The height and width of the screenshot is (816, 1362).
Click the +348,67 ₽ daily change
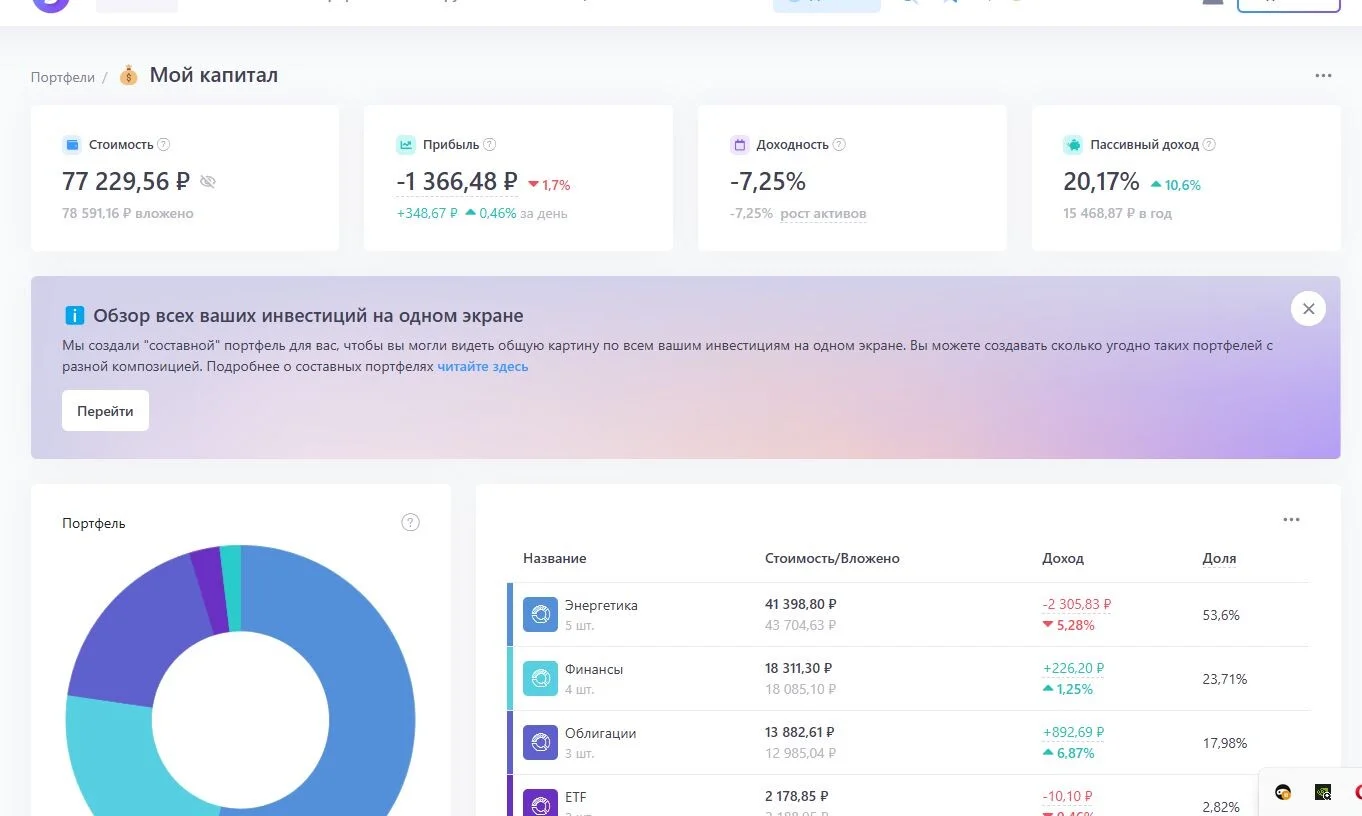tap(427, 213)
